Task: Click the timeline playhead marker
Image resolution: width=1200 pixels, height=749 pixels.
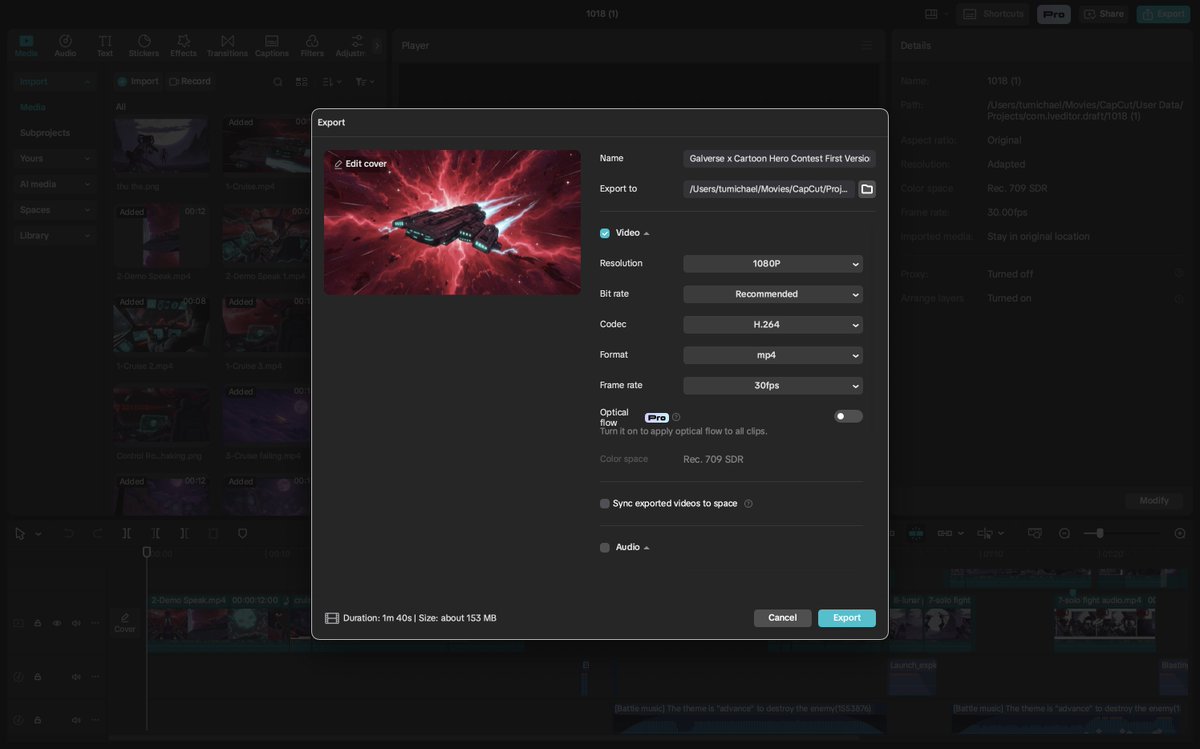Action: pos(147,552)
